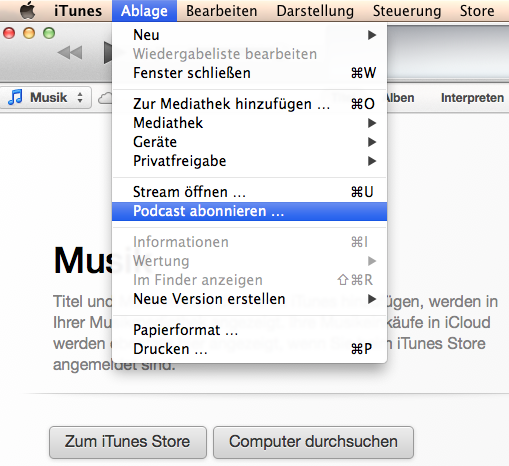The height and width of the screenshot is (466, 509).
Task: Click the iCloud cloud icon
Action: (x=105, y=98)
